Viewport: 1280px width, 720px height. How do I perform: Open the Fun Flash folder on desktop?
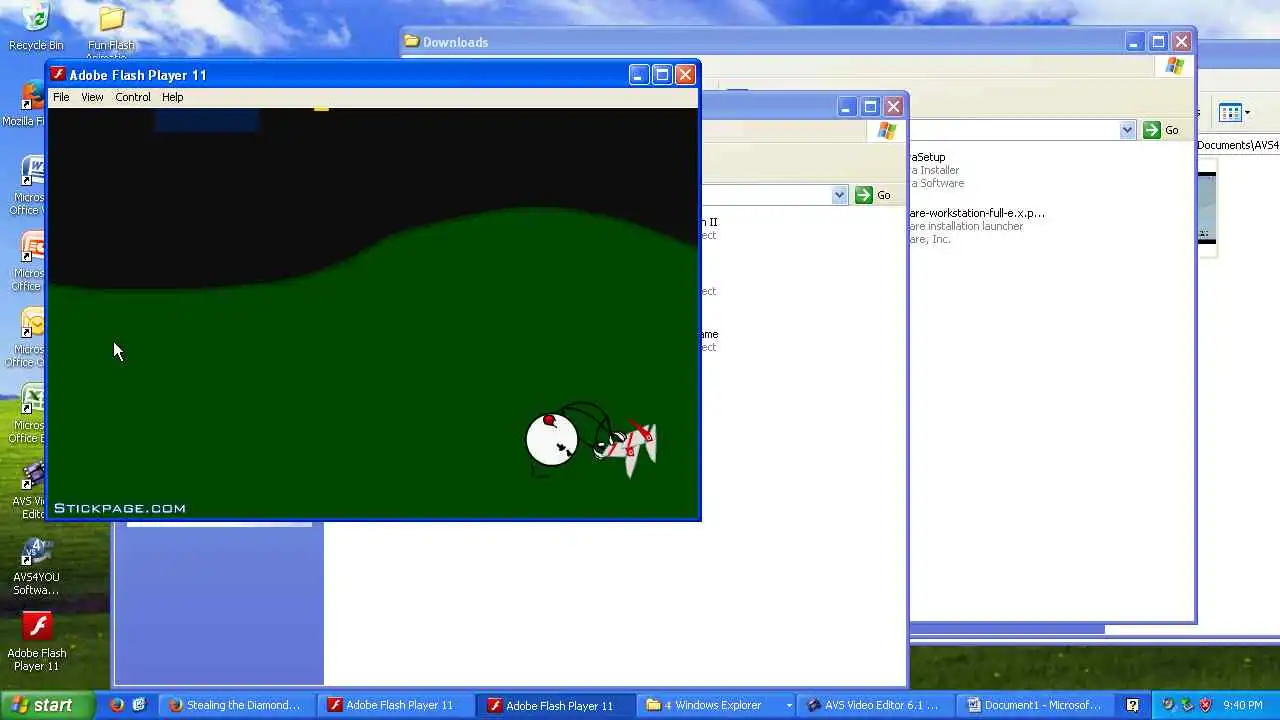111,30
